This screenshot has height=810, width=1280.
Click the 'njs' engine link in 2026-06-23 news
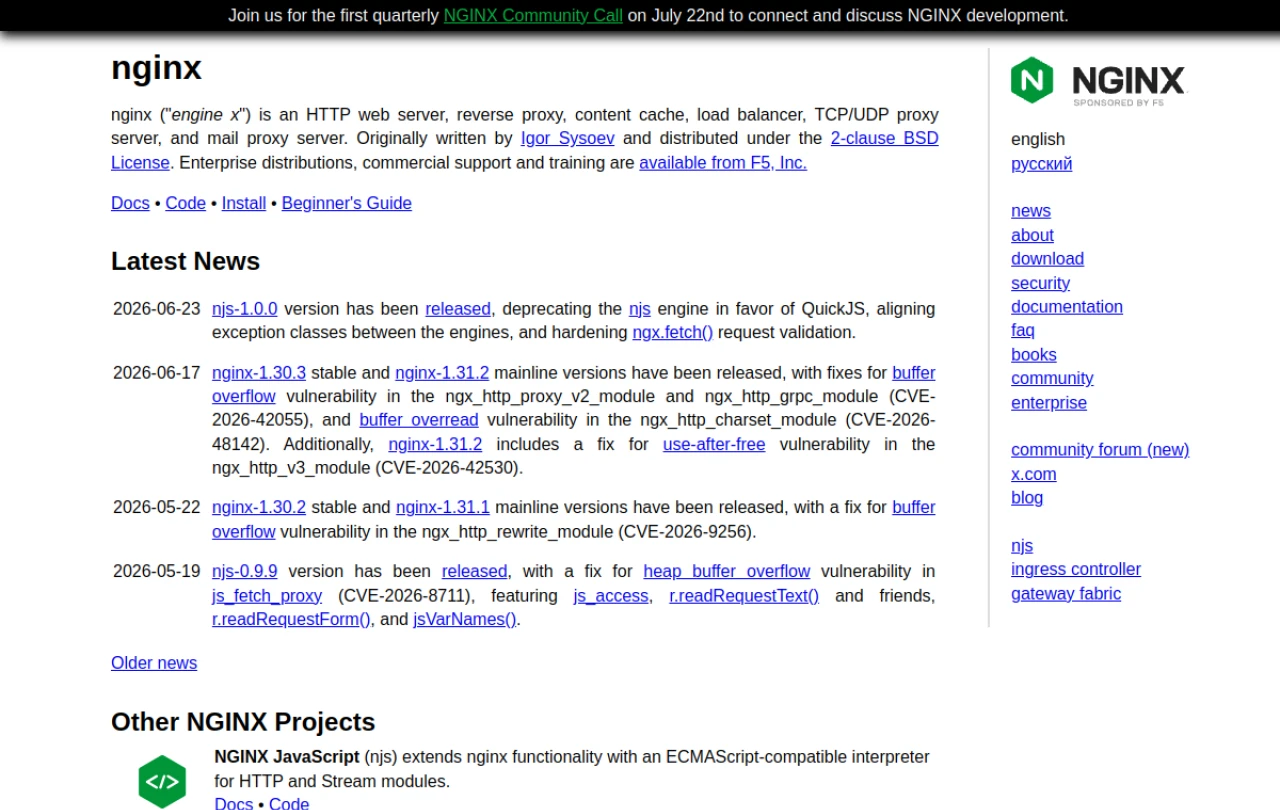pyautogui.click(x=640, y=308)
